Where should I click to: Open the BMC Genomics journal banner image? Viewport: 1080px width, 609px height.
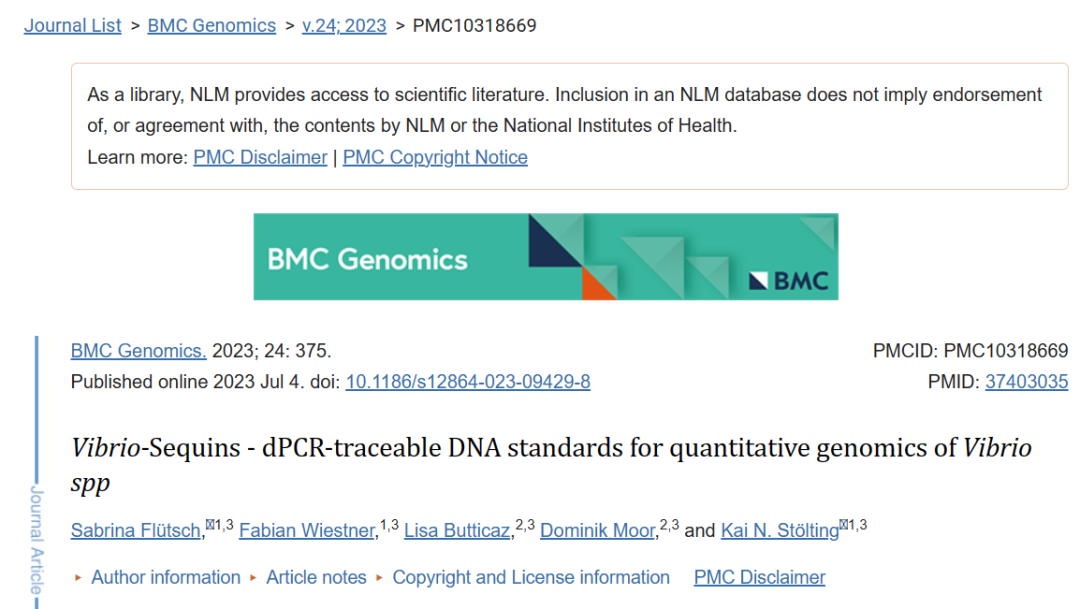tap(545, 257)
